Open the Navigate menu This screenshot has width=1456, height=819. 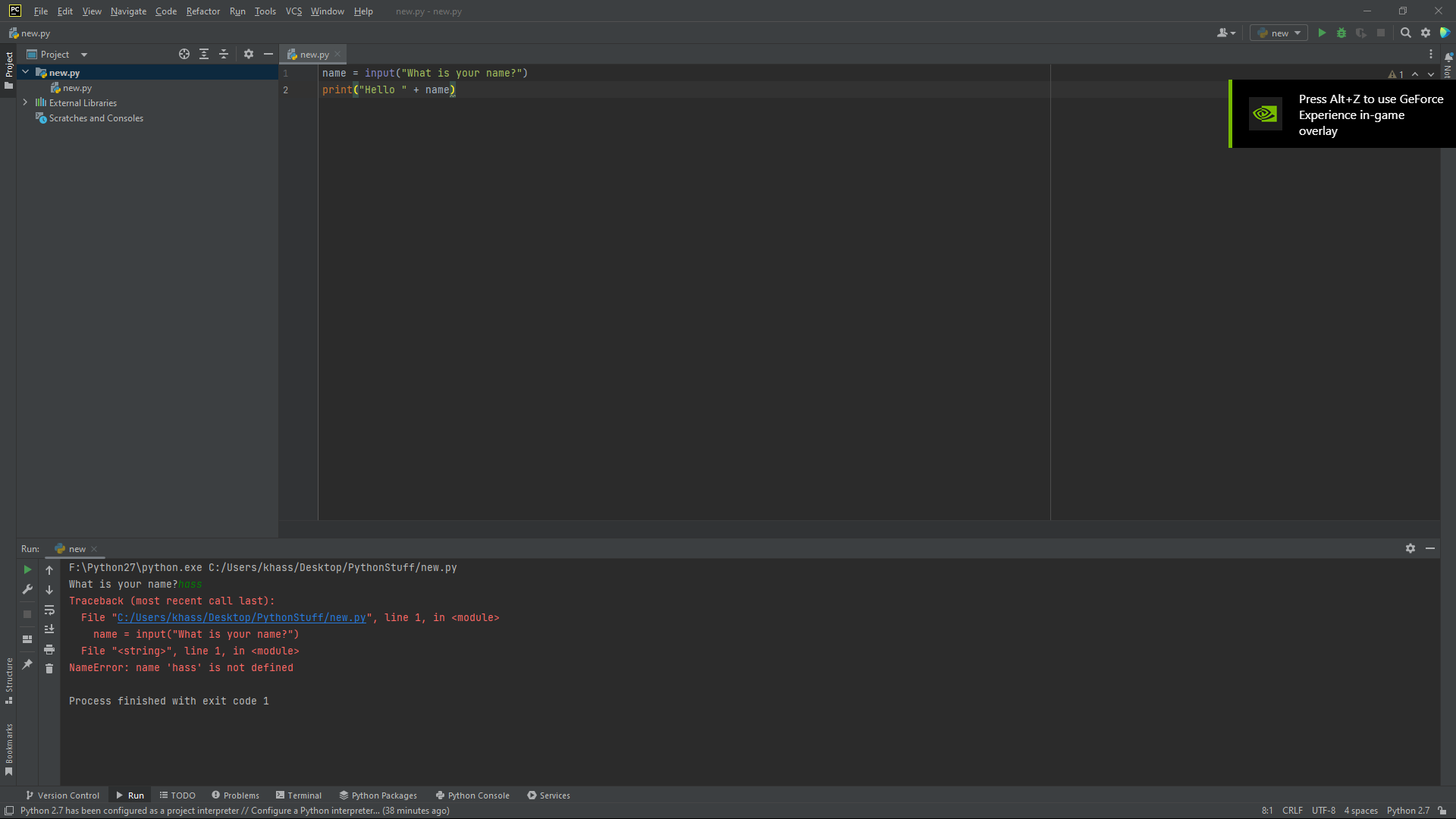[x=128, y=11]
